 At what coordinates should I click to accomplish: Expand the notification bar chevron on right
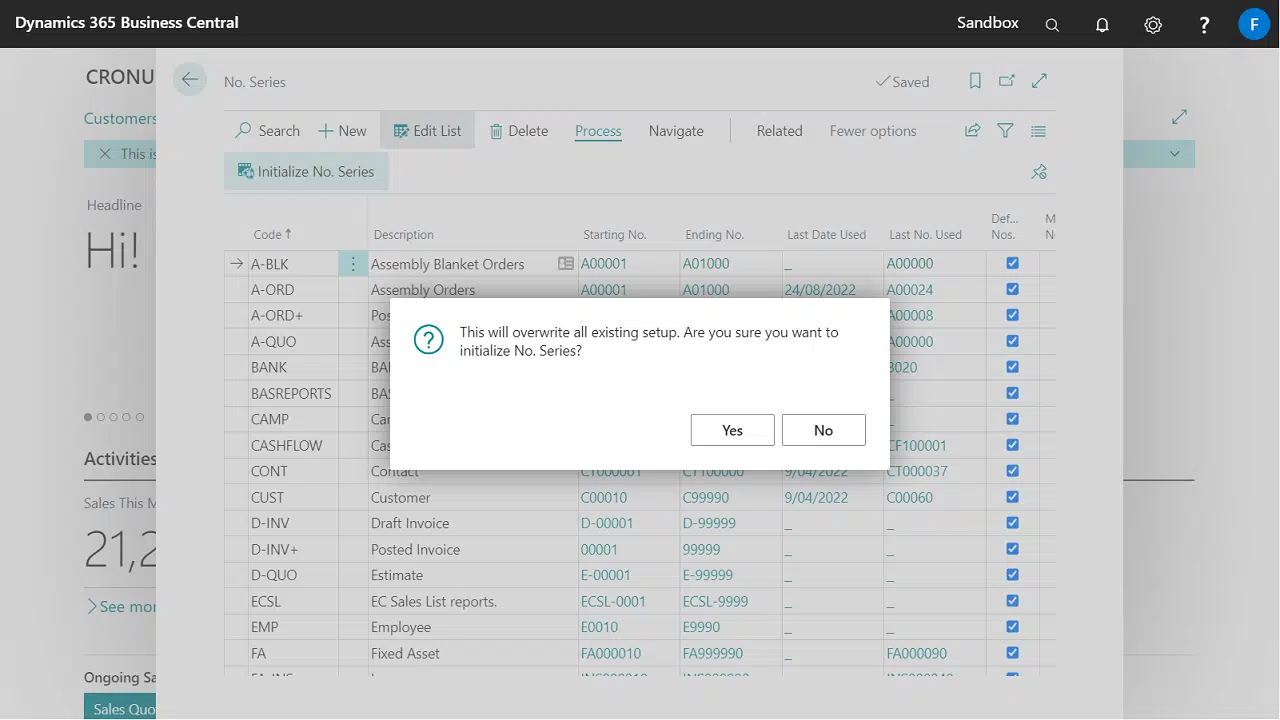(x=1175, y=154)
